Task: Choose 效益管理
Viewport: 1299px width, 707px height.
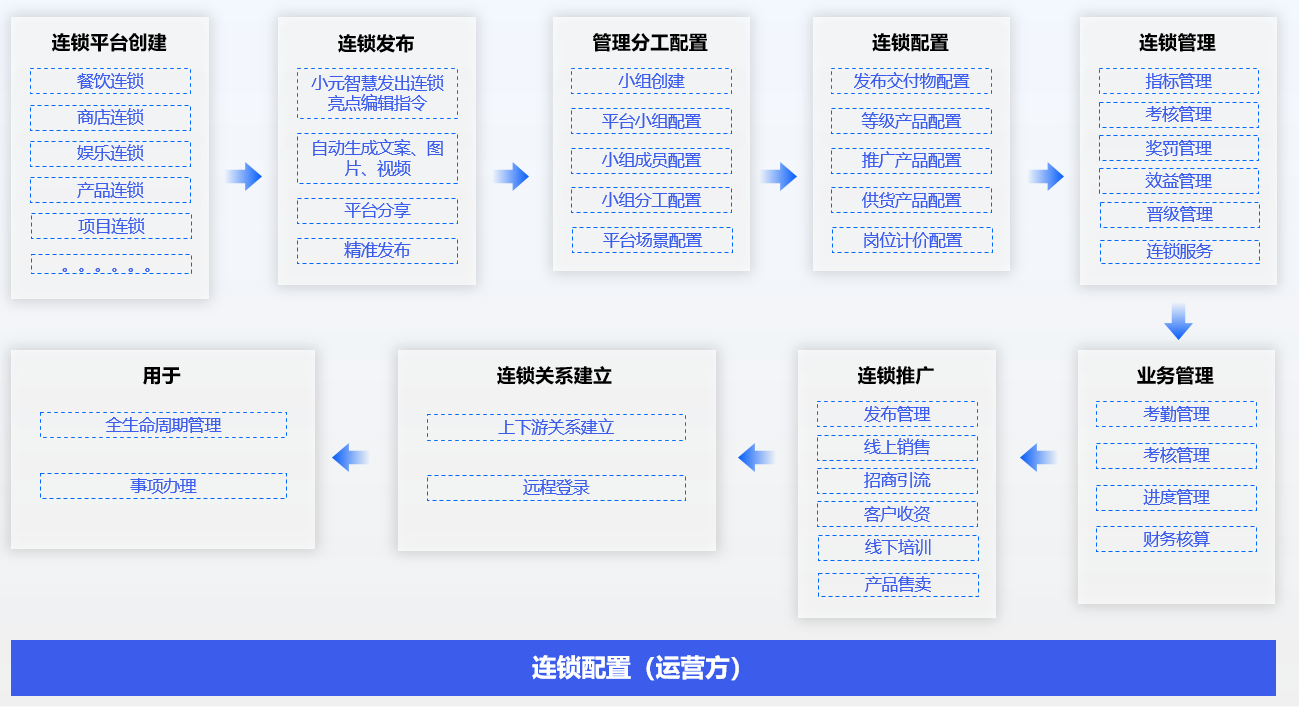Action: (x=1179, y=181)
